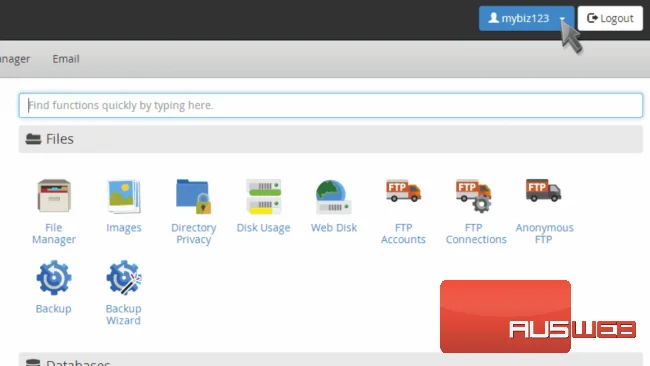Click the Disk Usage text link
Viewport: 650px width, 366px height.
coord(263,228)
